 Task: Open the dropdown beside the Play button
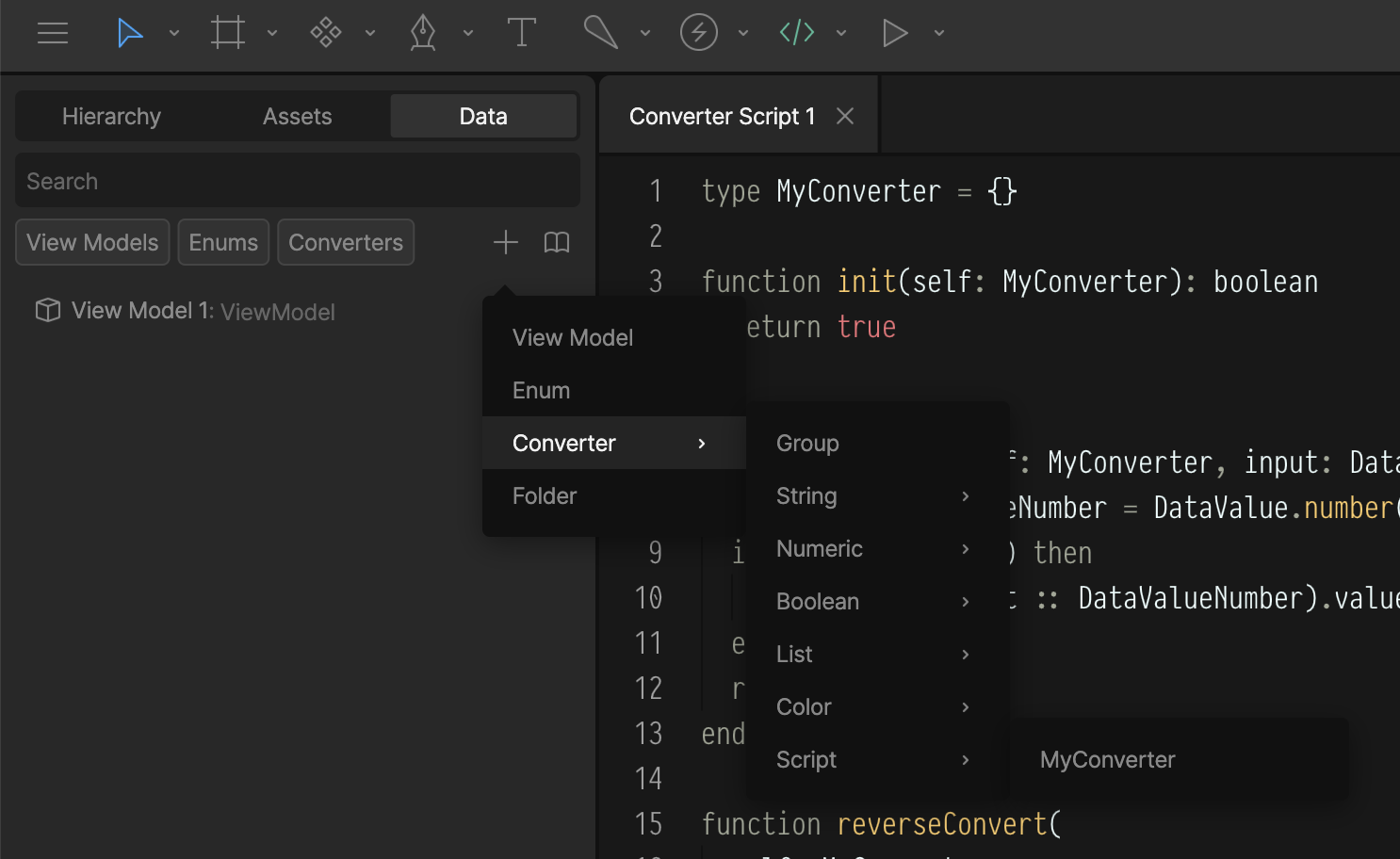pos(938,33)
